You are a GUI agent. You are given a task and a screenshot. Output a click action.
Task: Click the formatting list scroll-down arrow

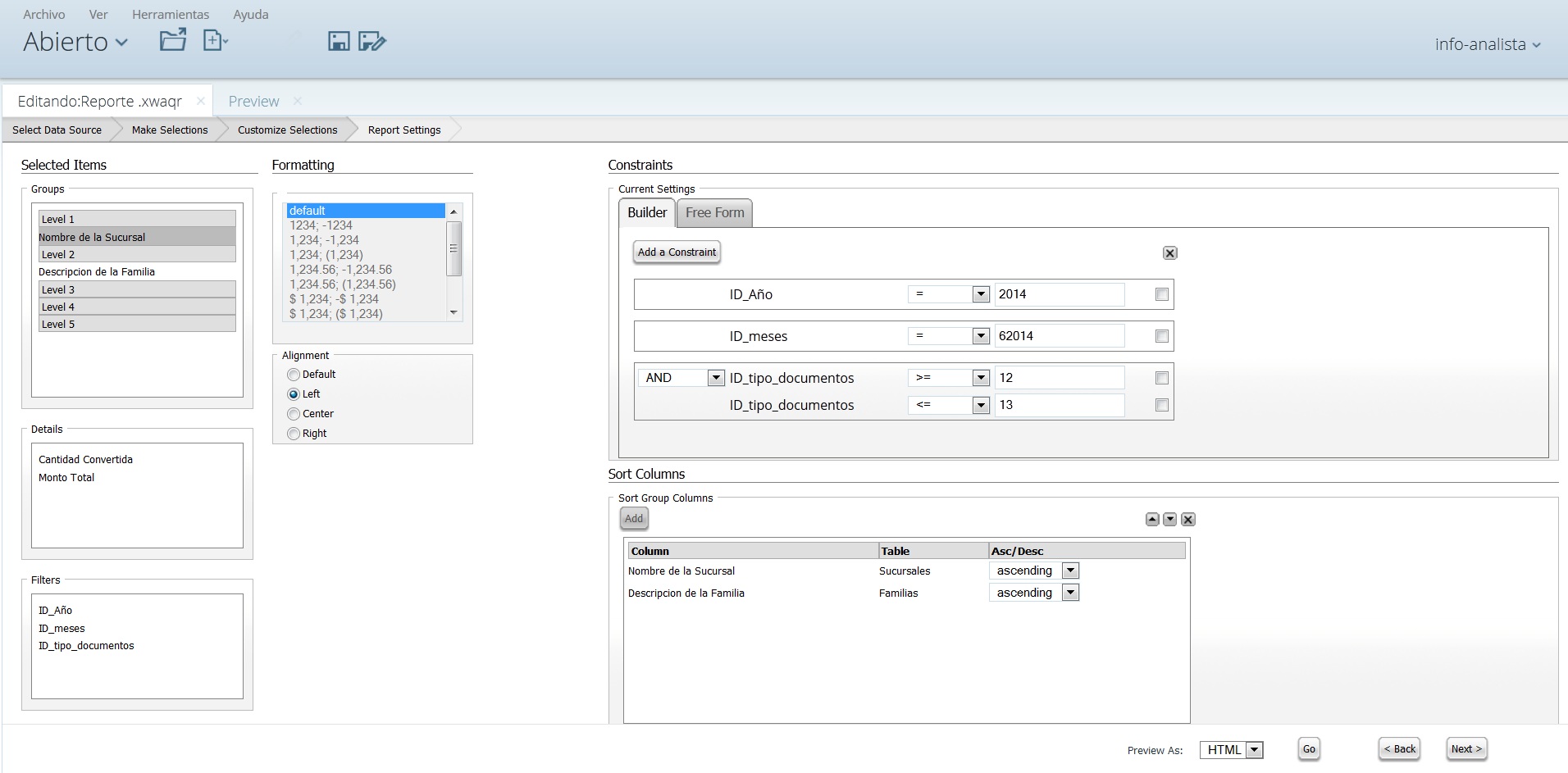pyautogui.click(x=454, y=313)
